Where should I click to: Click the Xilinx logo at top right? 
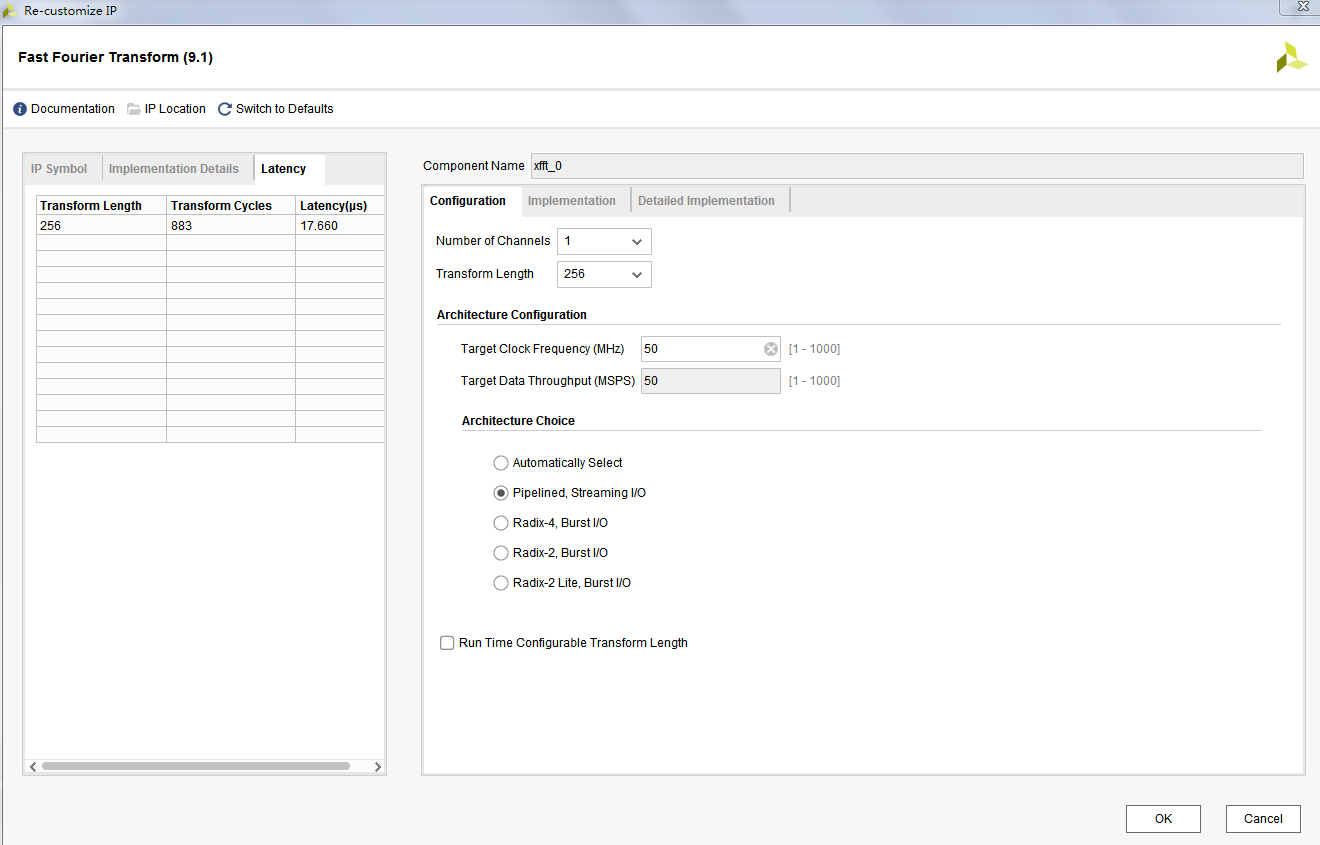point(1291,58)
